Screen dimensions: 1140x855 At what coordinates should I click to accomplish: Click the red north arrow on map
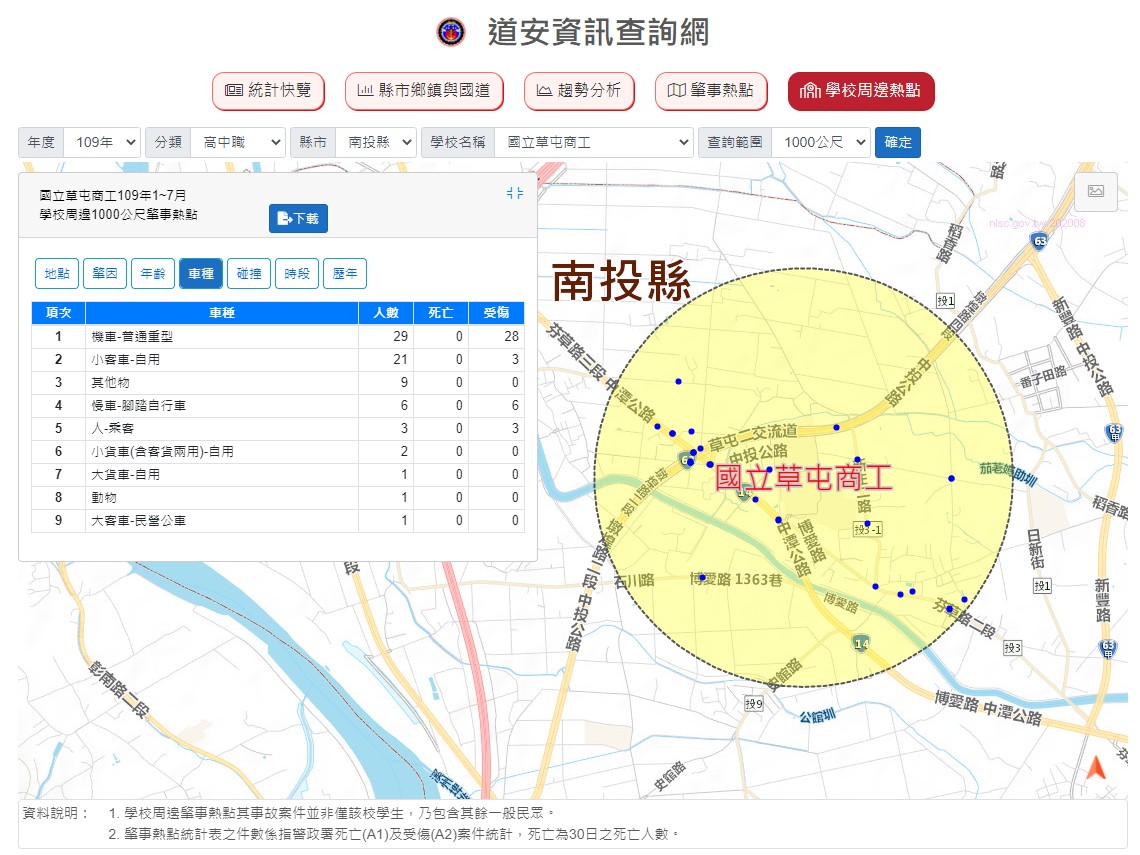coord(1096,767)
